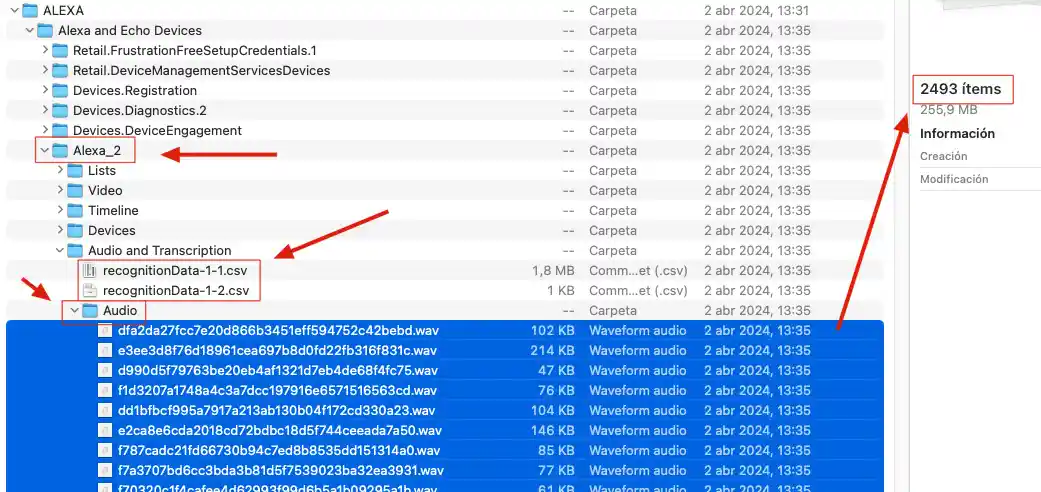Click Retail.FrustrationFreeSetupCredentials.1 folder icon
1041x492 pixels.
(x=60, y=50)
